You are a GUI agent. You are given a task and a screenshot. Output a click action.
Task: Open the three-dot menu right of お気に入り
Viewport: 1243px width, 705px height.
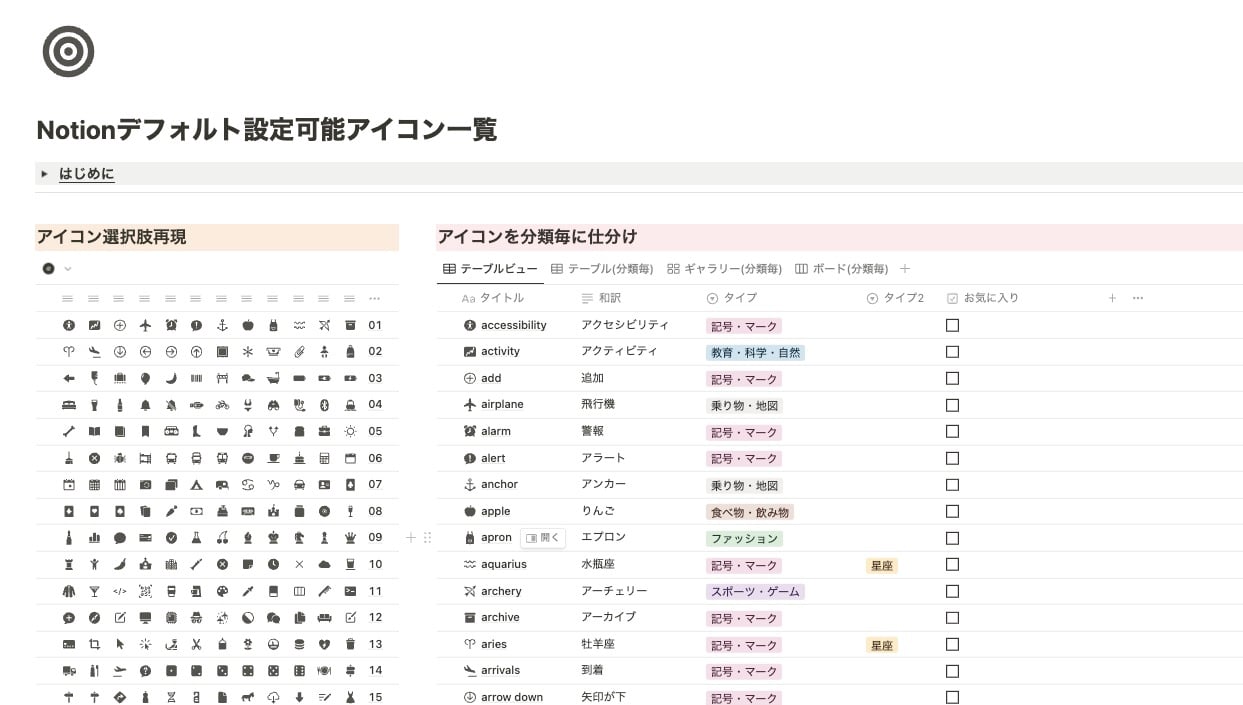(x=1137, y=298)
